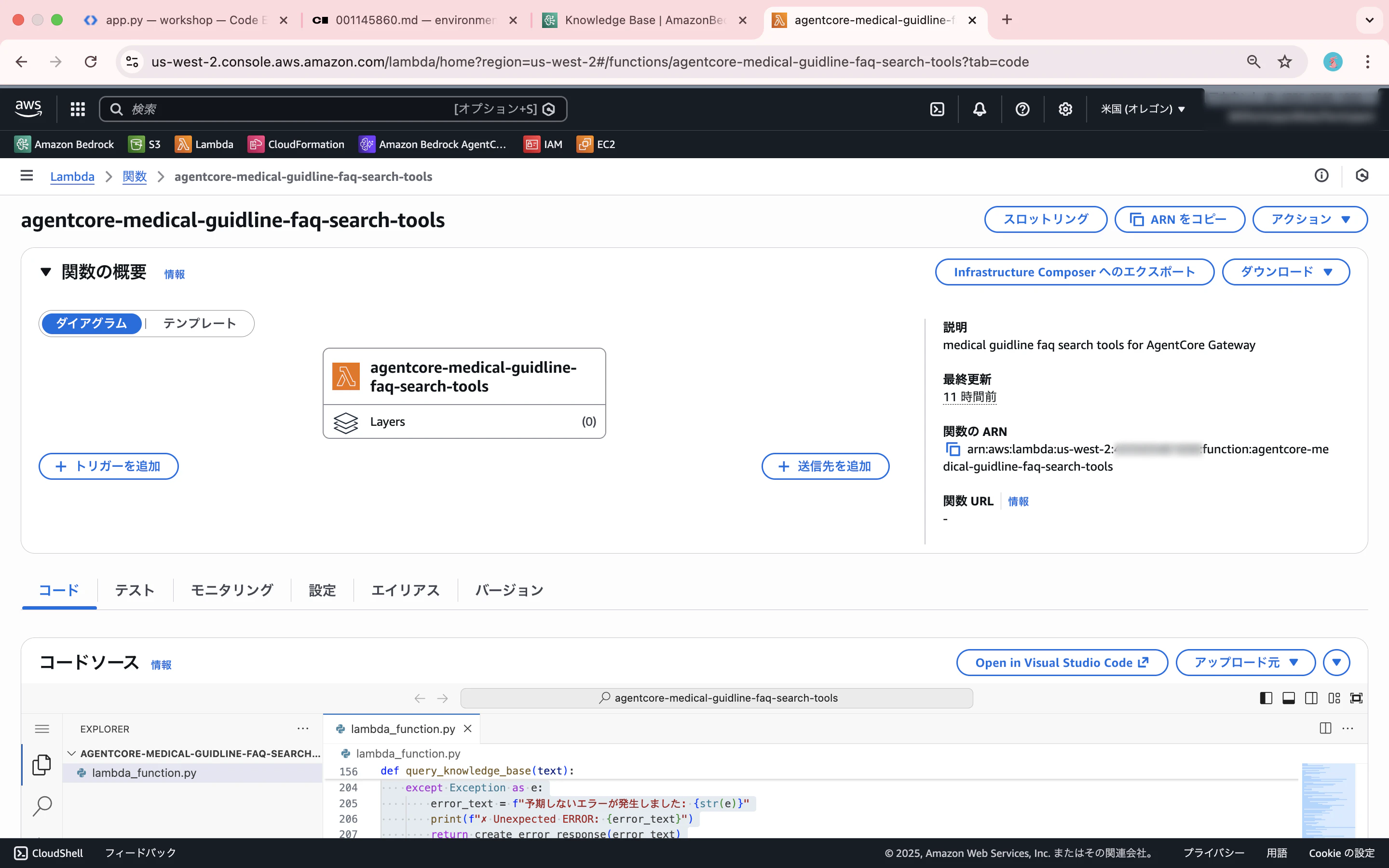Open the Amazon Bedrock shortcut in favorites bar
Screen dimensions: 1389x868
(64, 144)
